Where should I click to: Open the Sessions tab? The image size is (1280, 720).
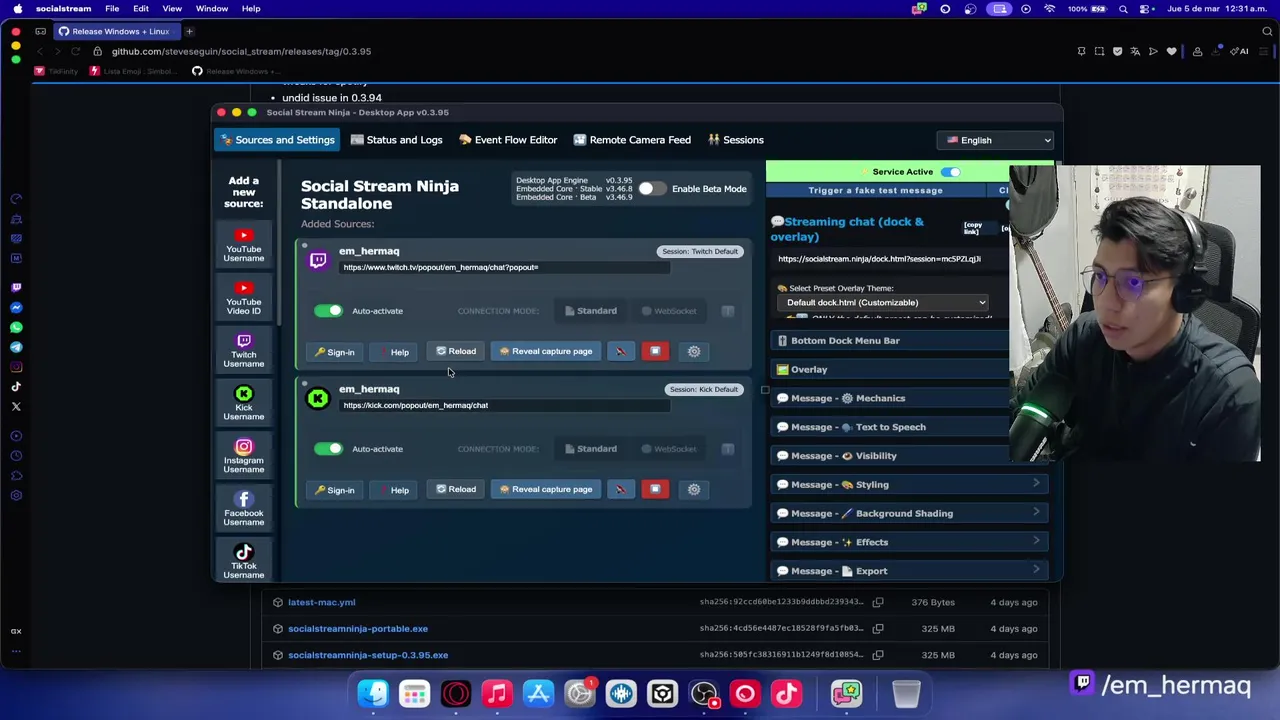(x=735, y=140)
